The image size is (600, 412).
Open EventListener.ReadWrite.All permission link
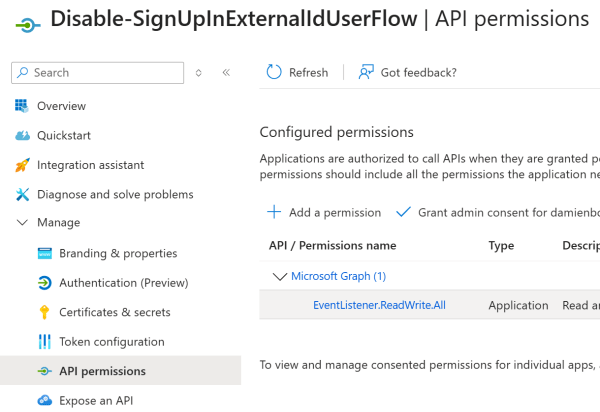coord(379,305)
